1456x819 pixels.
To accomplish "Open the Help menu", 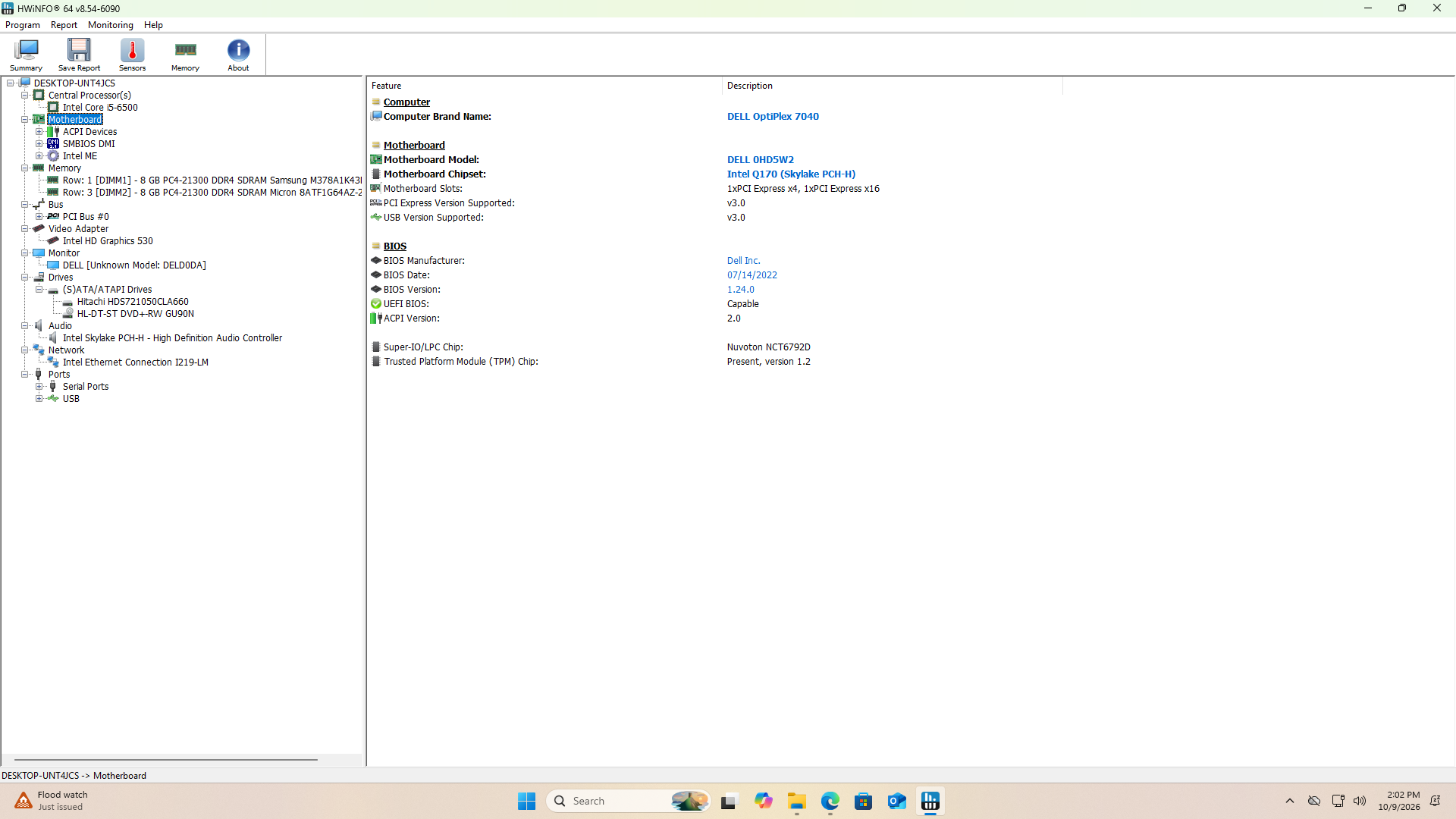I will [153, 25].
